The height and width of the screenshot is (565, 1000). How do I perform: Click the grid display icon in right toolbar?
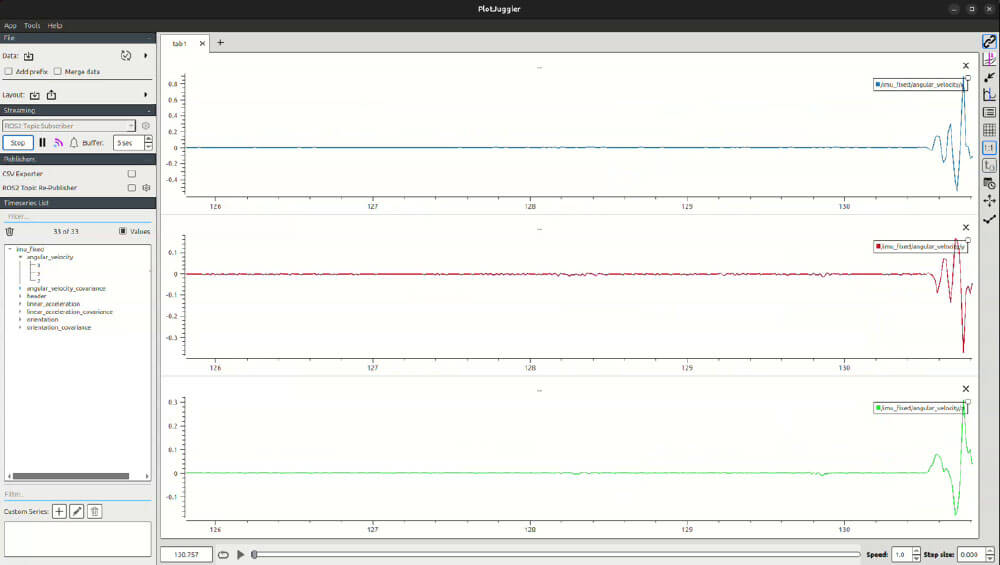989,130
